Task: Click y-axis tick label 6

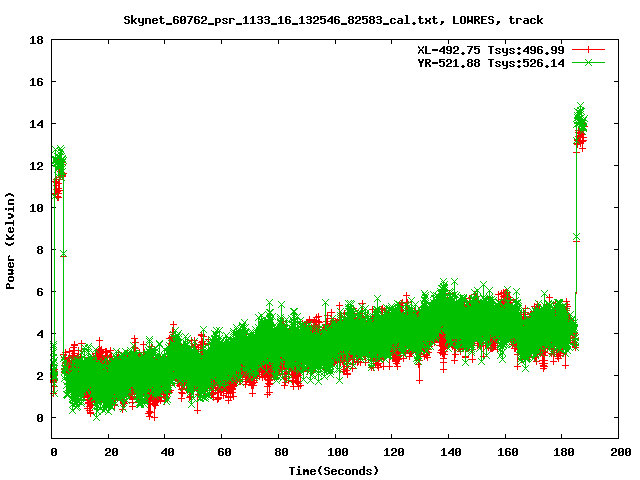Action: click(40, 292)
